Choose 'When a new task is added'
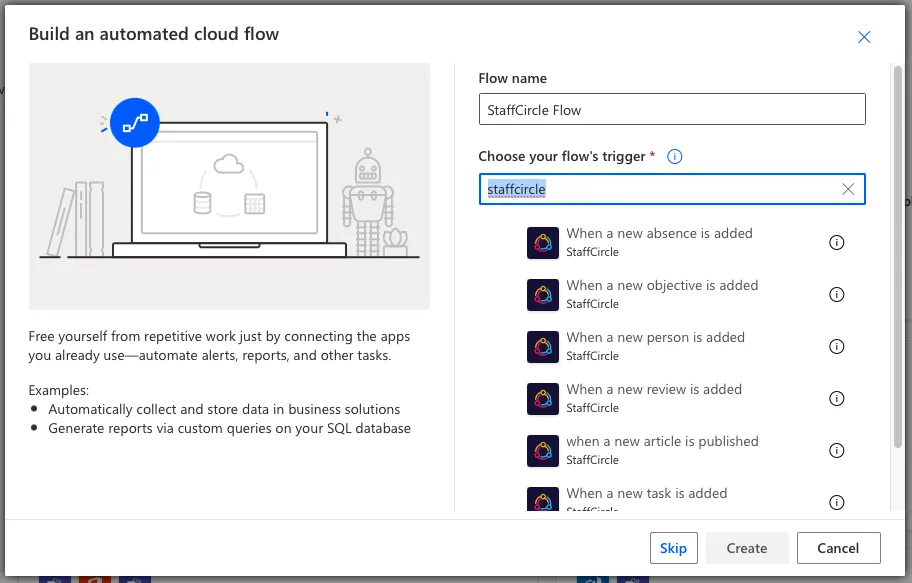The width and height of the screenshot is (912, 583). [x=647, y=493]
